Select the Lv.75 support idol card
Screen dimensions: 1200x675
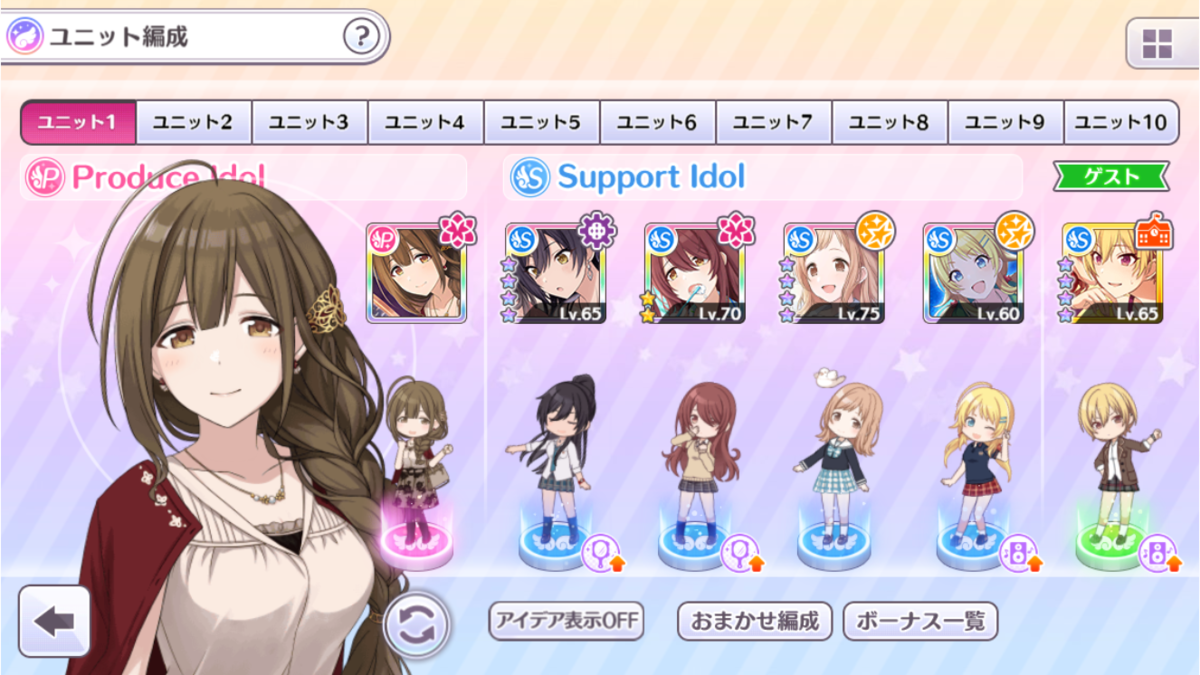click(834, 273)
